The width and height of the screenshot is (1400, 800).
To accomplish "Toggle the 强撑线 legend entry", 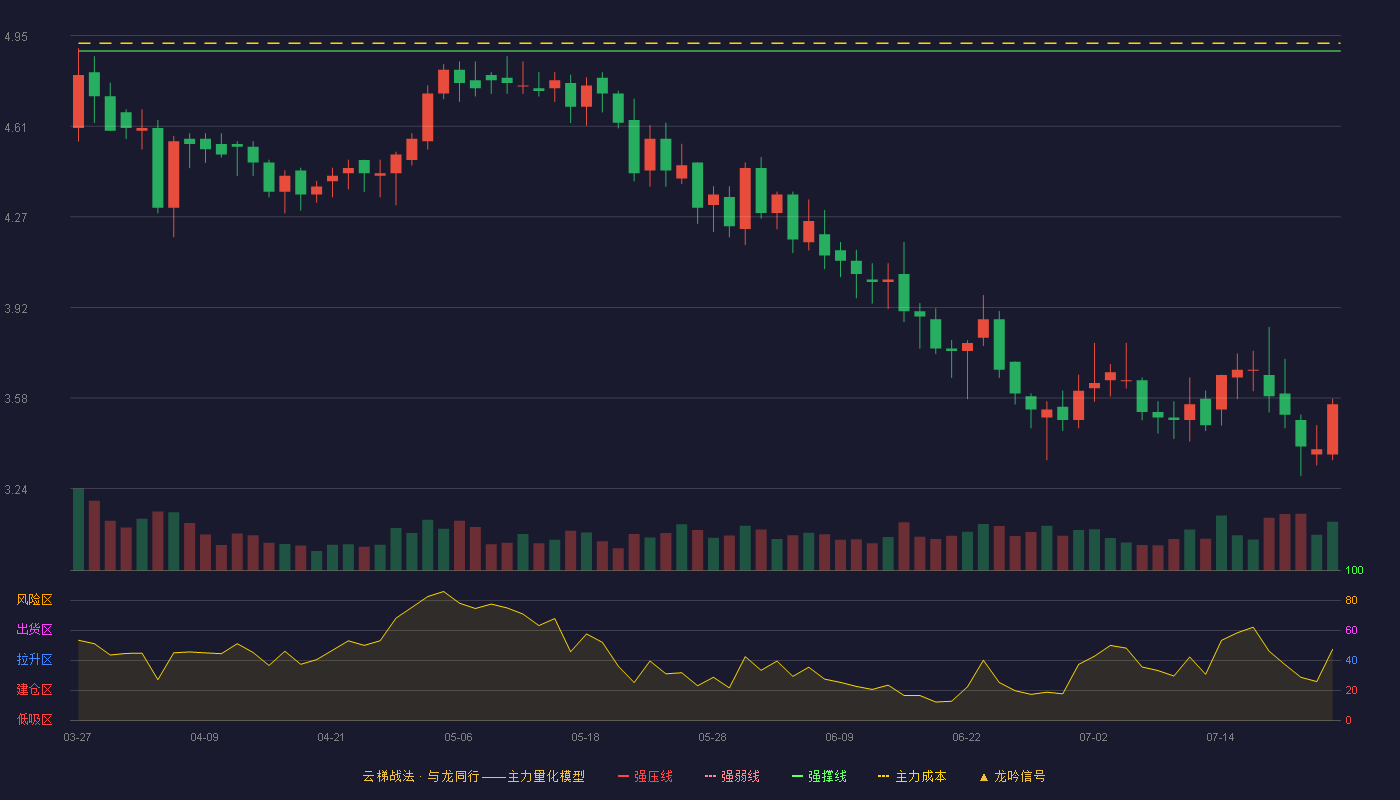I will click(x=819, y=776).
